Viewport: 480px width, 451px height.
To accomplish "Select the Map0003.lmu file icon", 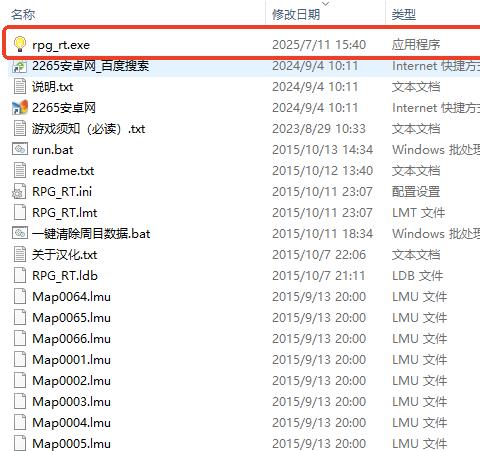I will [20, 401].
